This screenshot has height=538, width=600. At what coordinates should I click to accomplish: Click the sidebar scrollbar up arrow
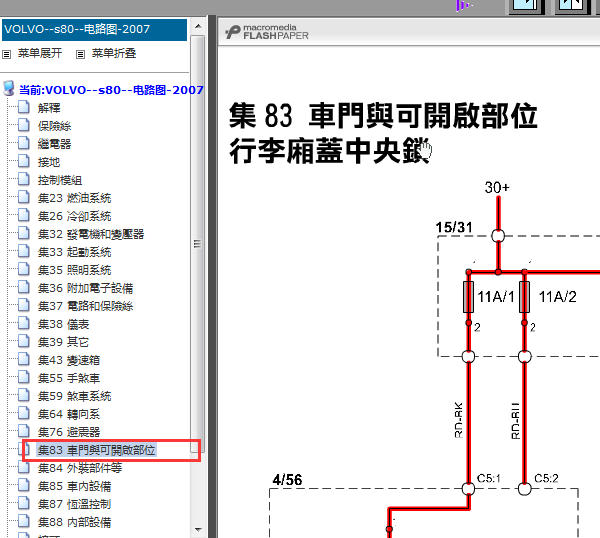tap(198, 26)
